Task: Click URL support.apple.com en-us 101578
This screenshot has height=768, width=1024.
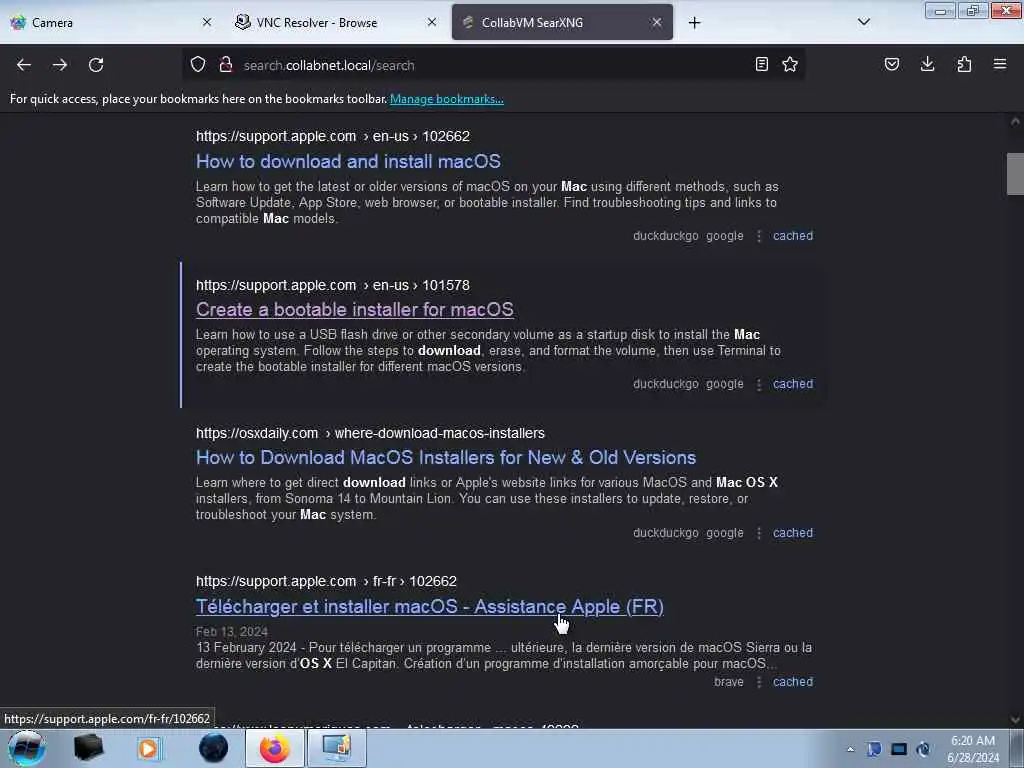Action: [x=332, y=285]
